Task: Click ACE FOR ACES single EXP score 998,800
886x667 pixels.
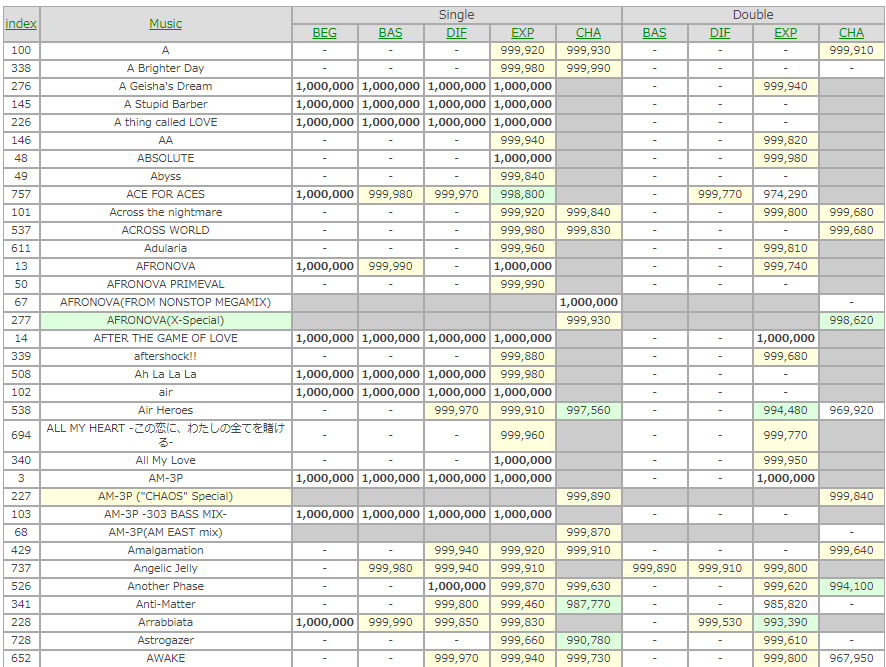Action: tap(523, 194)
